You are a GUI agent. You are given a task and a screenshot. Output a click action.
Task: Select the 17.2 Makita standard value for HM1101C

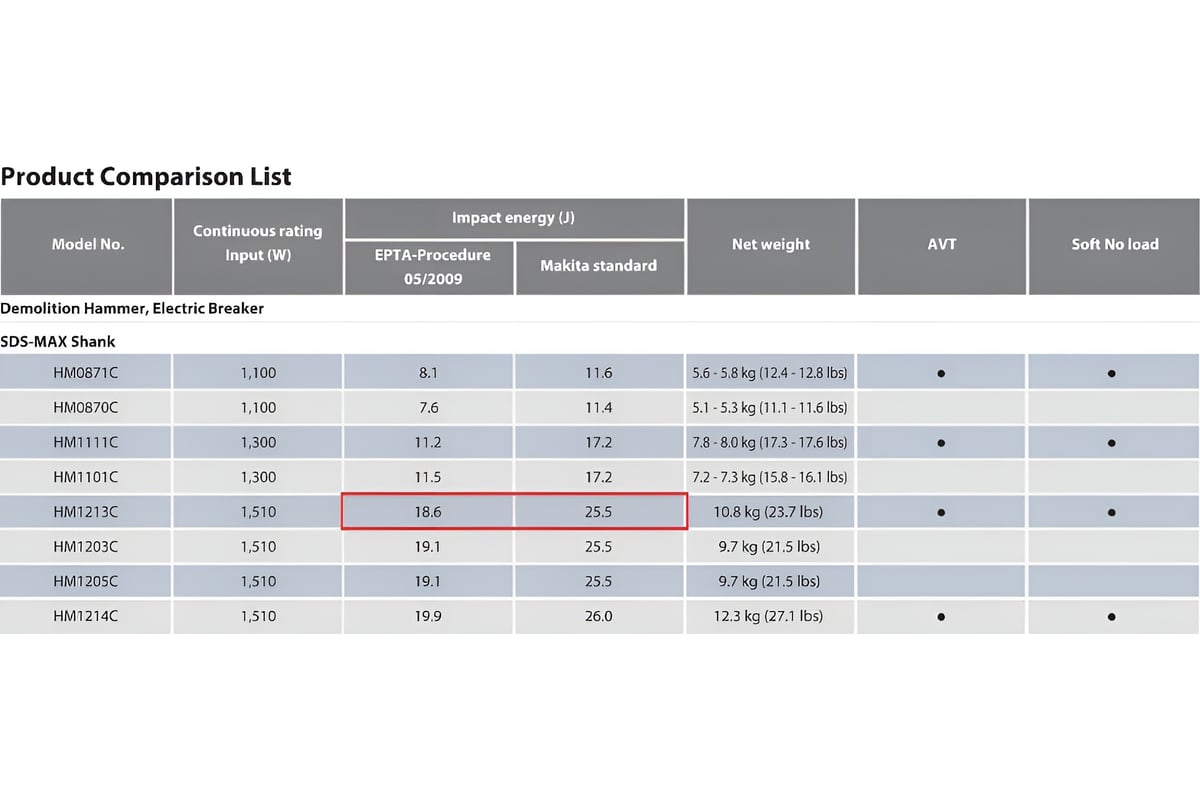599,477
